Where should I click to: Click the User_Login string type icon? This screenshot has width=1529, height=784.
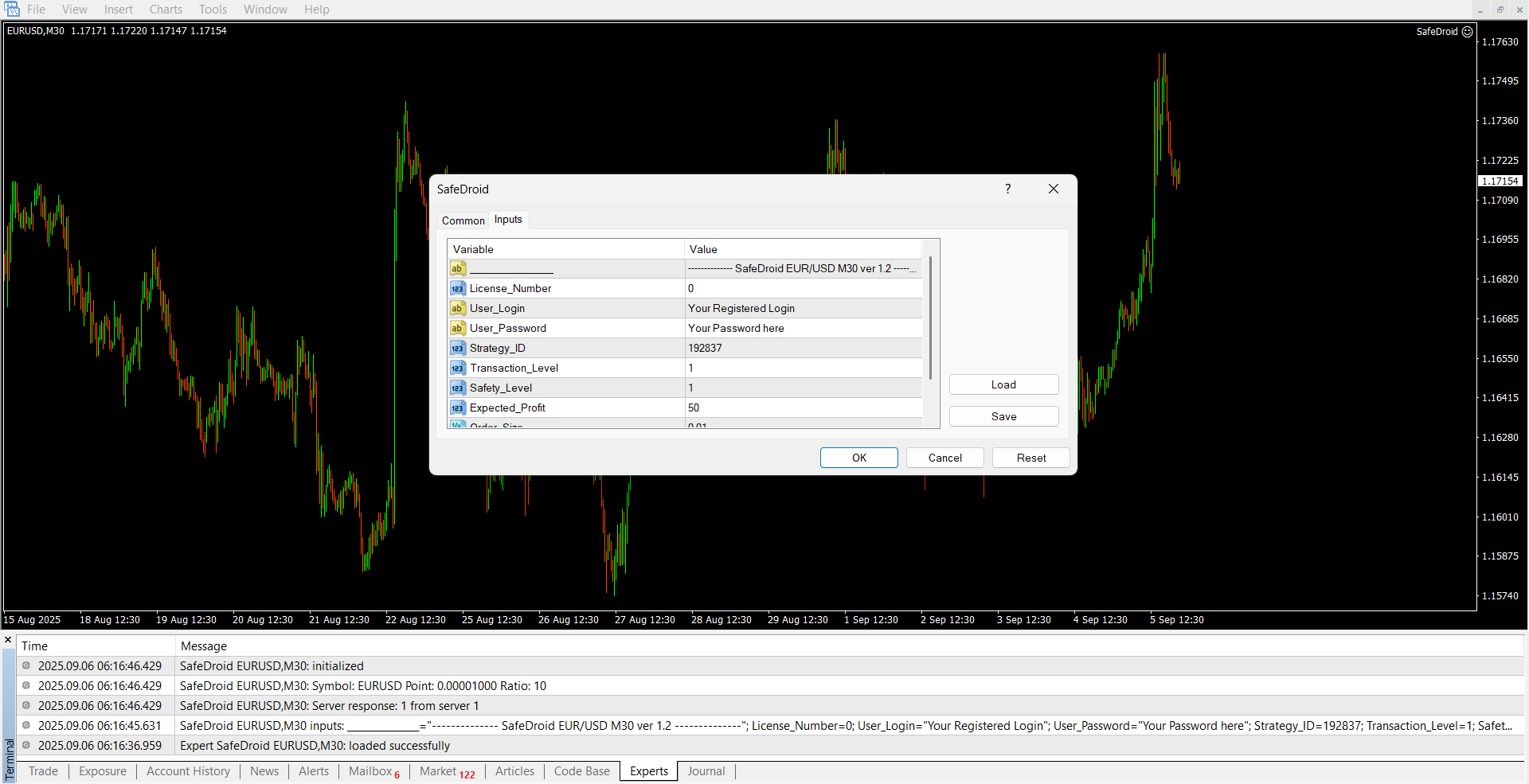pos(457,308)
